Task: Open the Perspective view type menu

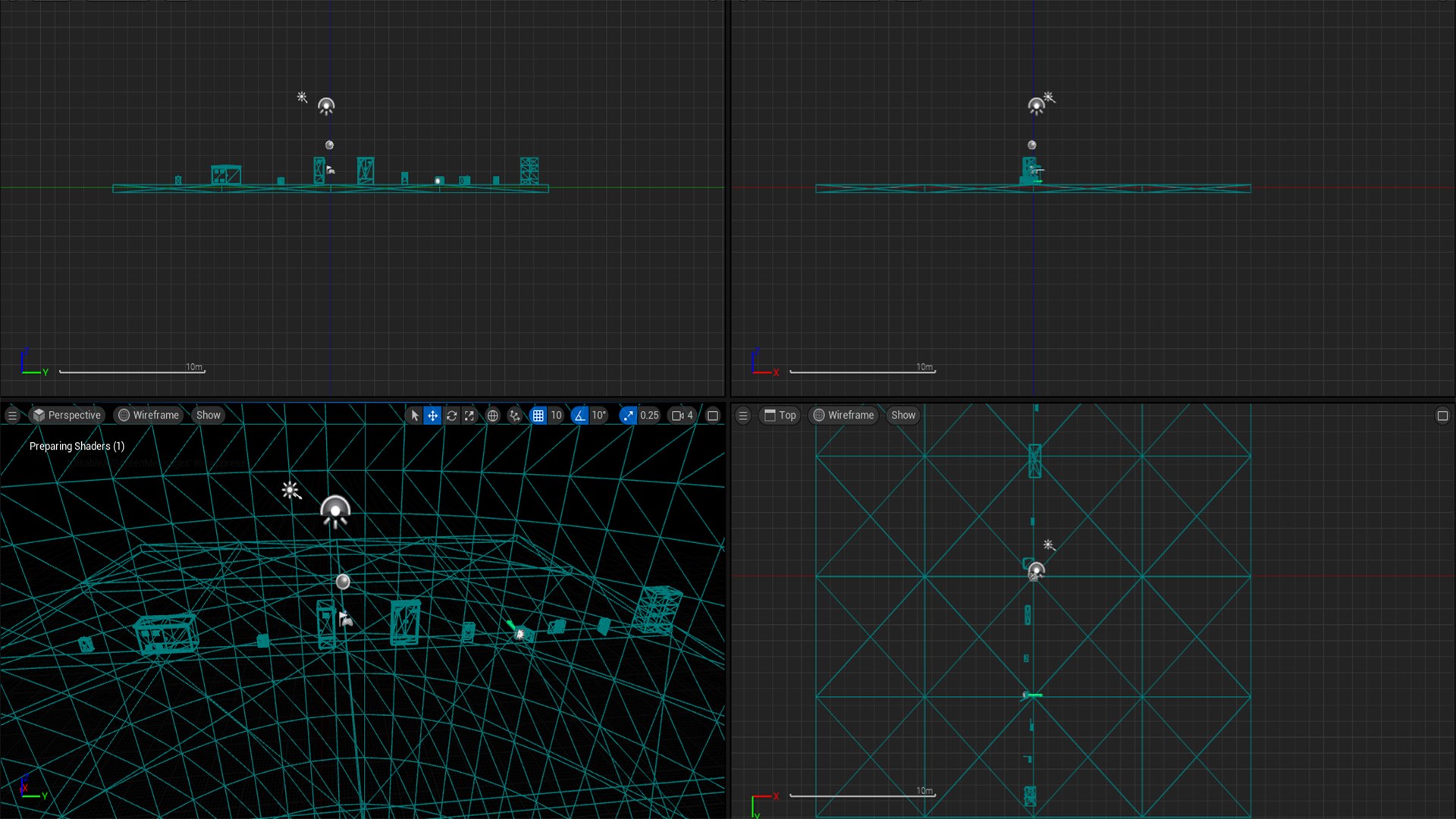Action: tap(67, 416)
